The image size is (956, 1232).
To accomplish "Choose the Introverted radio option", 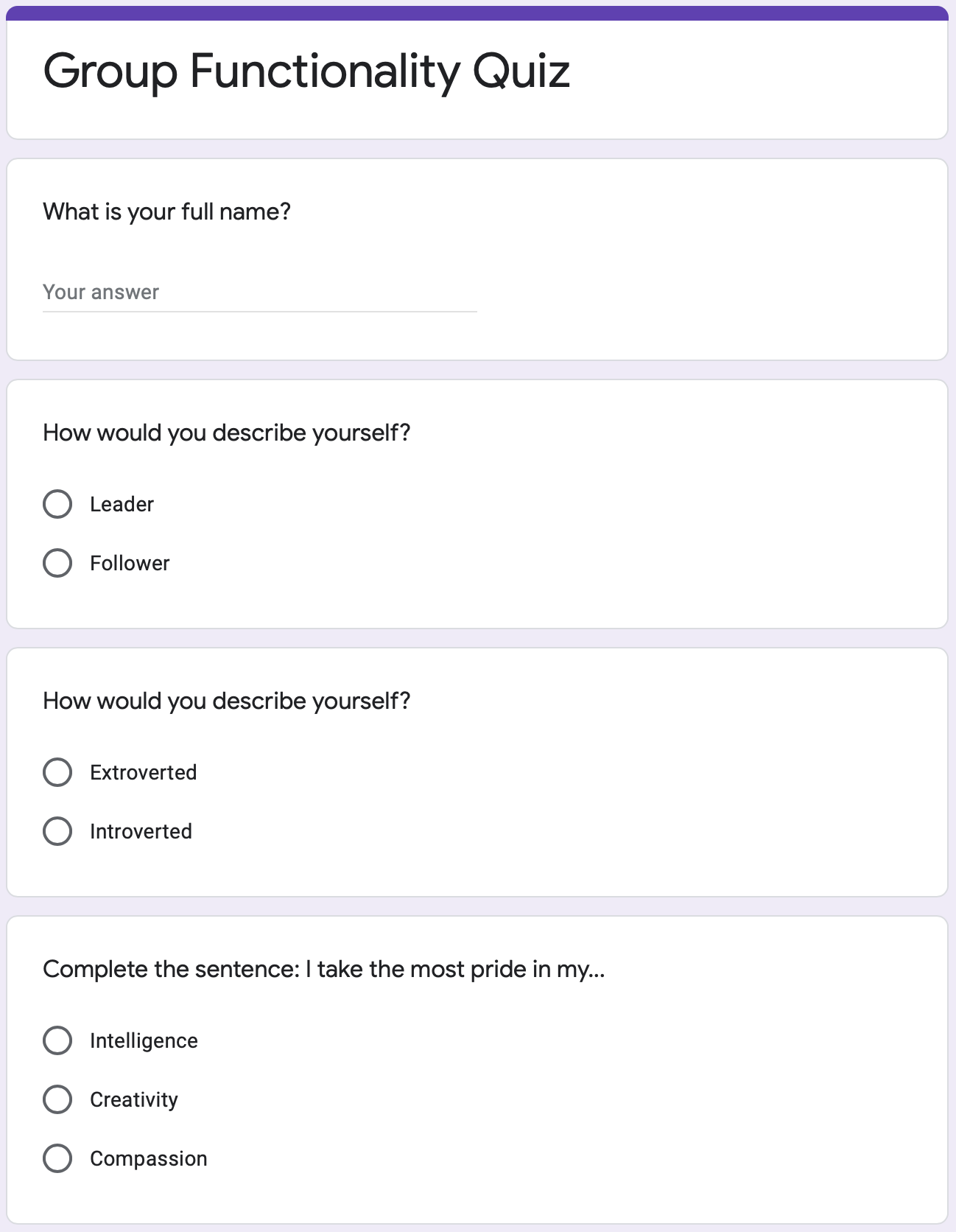I will 57,832.
